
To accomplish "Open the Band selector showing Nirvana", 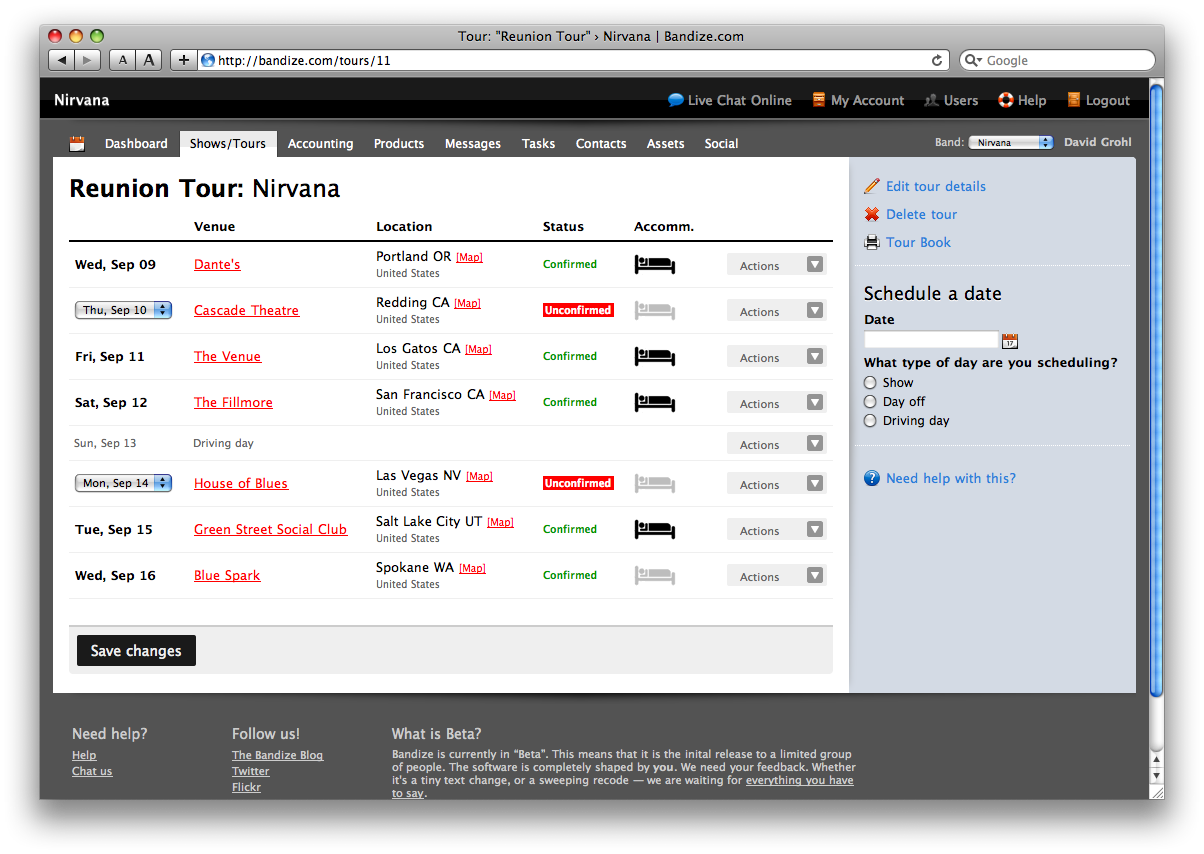I will coord(1011,143).
